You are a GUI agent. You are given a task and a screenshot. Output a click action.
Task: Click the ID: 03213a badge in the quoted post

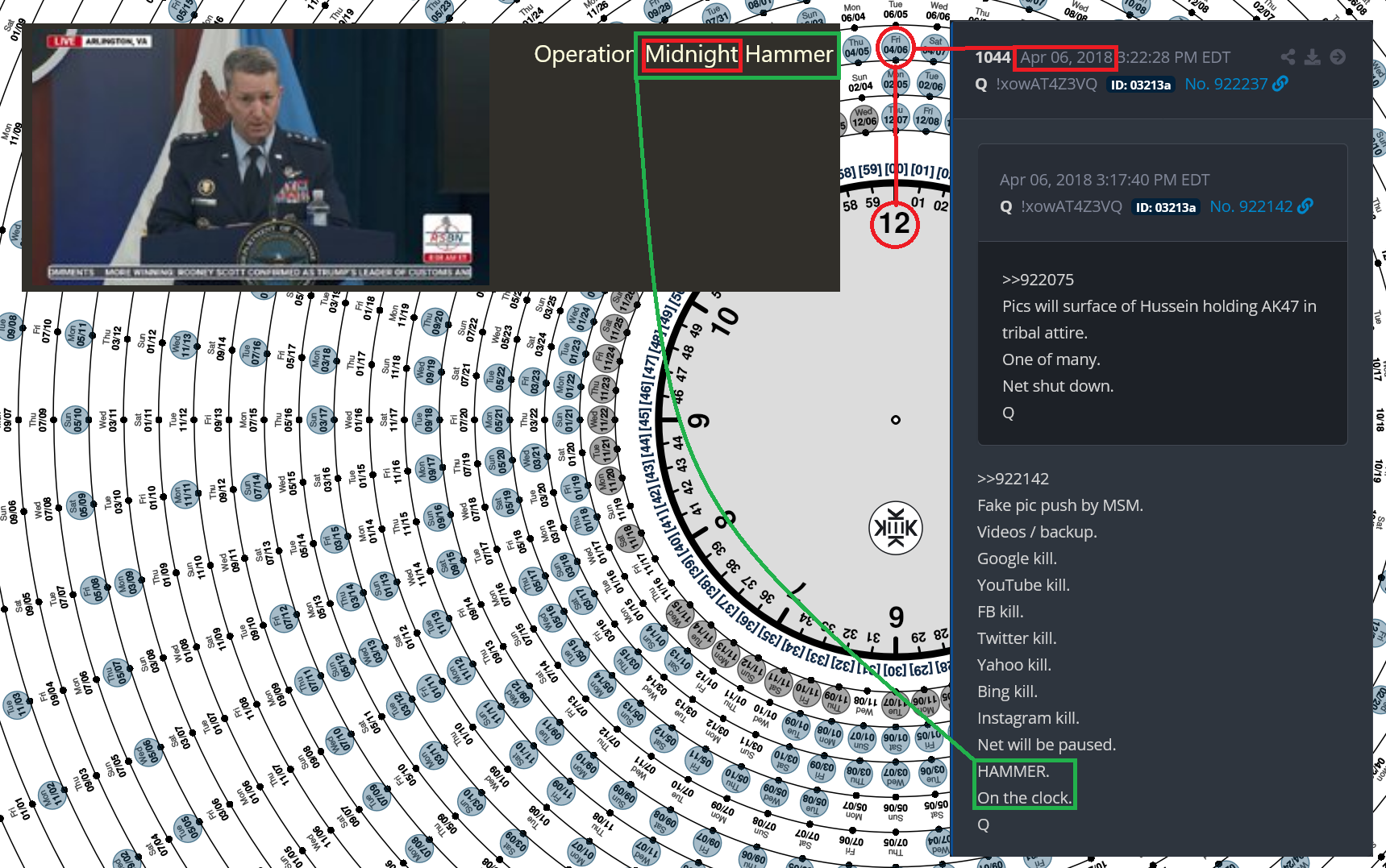(1166, 207)
